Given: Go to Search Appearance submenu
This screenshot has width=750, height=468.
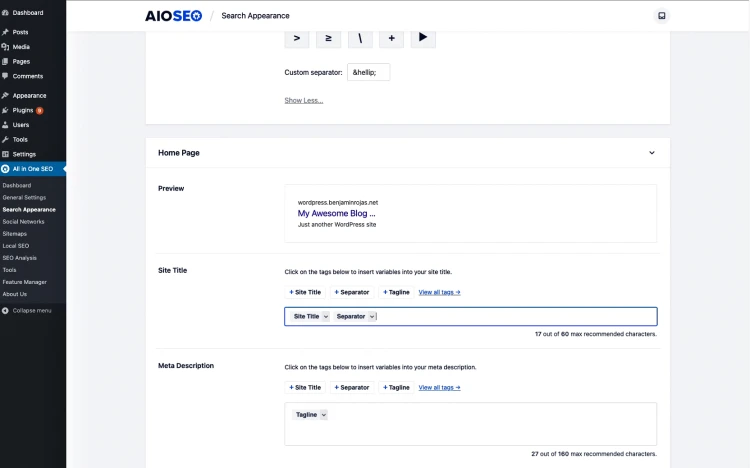Looking at the screenshot, I should tap(29, 210).
